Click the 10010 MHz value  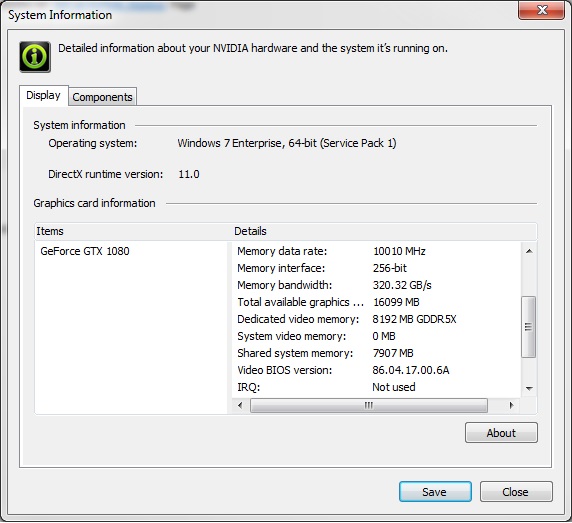[399, 251]
